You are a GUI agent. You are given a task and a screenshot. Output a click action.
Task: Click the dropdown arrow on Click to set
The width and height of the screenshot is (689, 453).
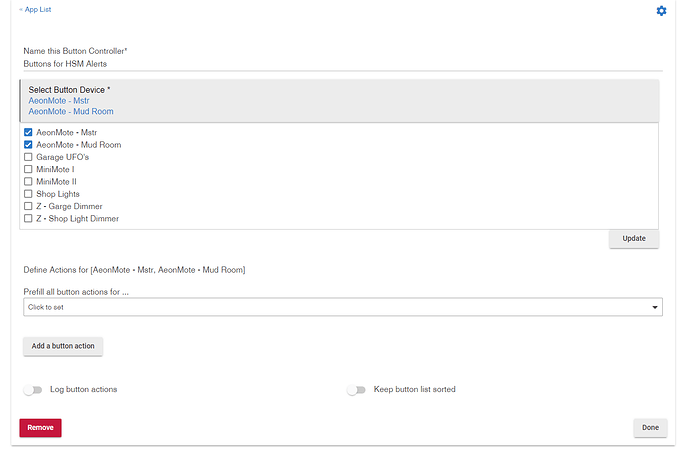[x=655, y=307]
